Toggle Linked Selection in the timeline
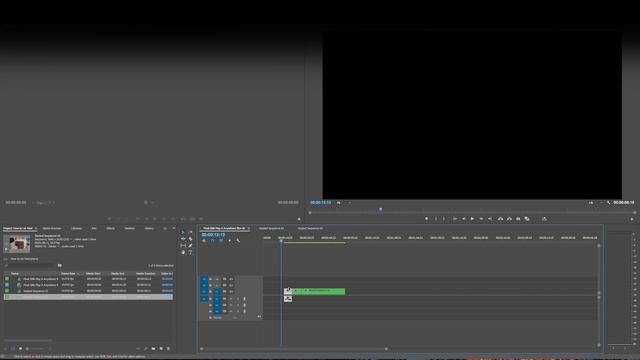 (x=221, y=240)
